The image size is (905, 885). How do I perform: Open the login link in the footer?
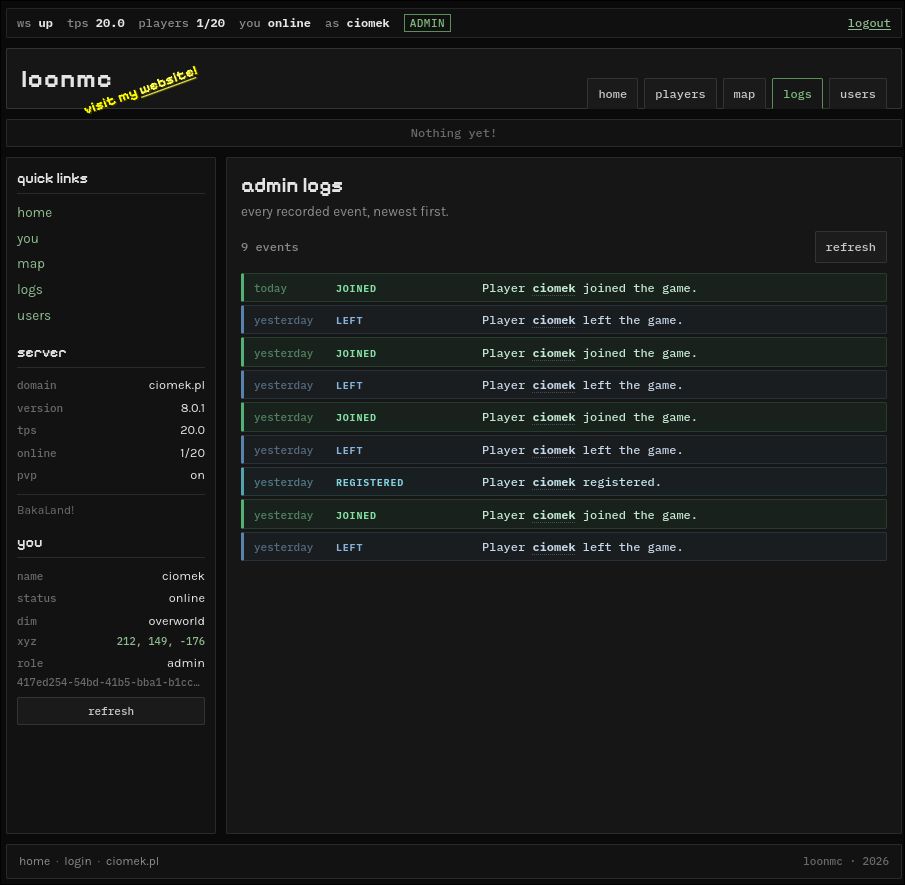(78, 861)
